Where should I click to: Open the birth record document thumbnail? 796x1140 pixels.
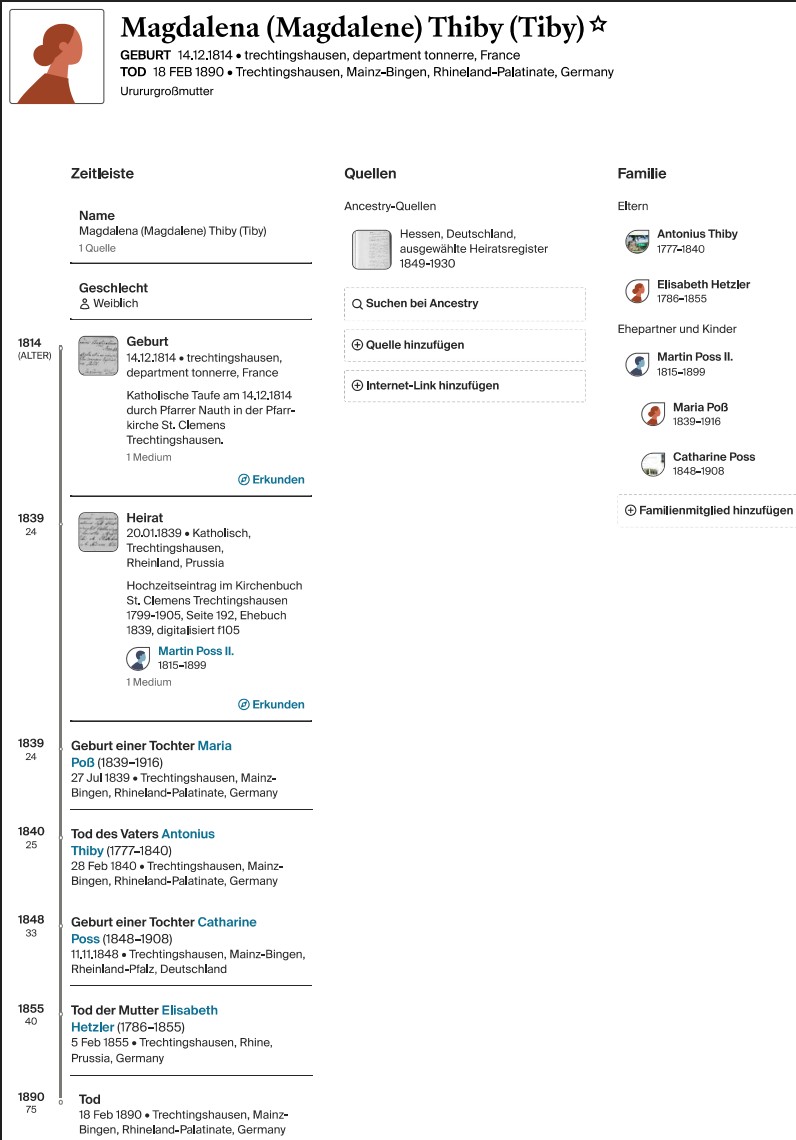(x=98, y=355)
